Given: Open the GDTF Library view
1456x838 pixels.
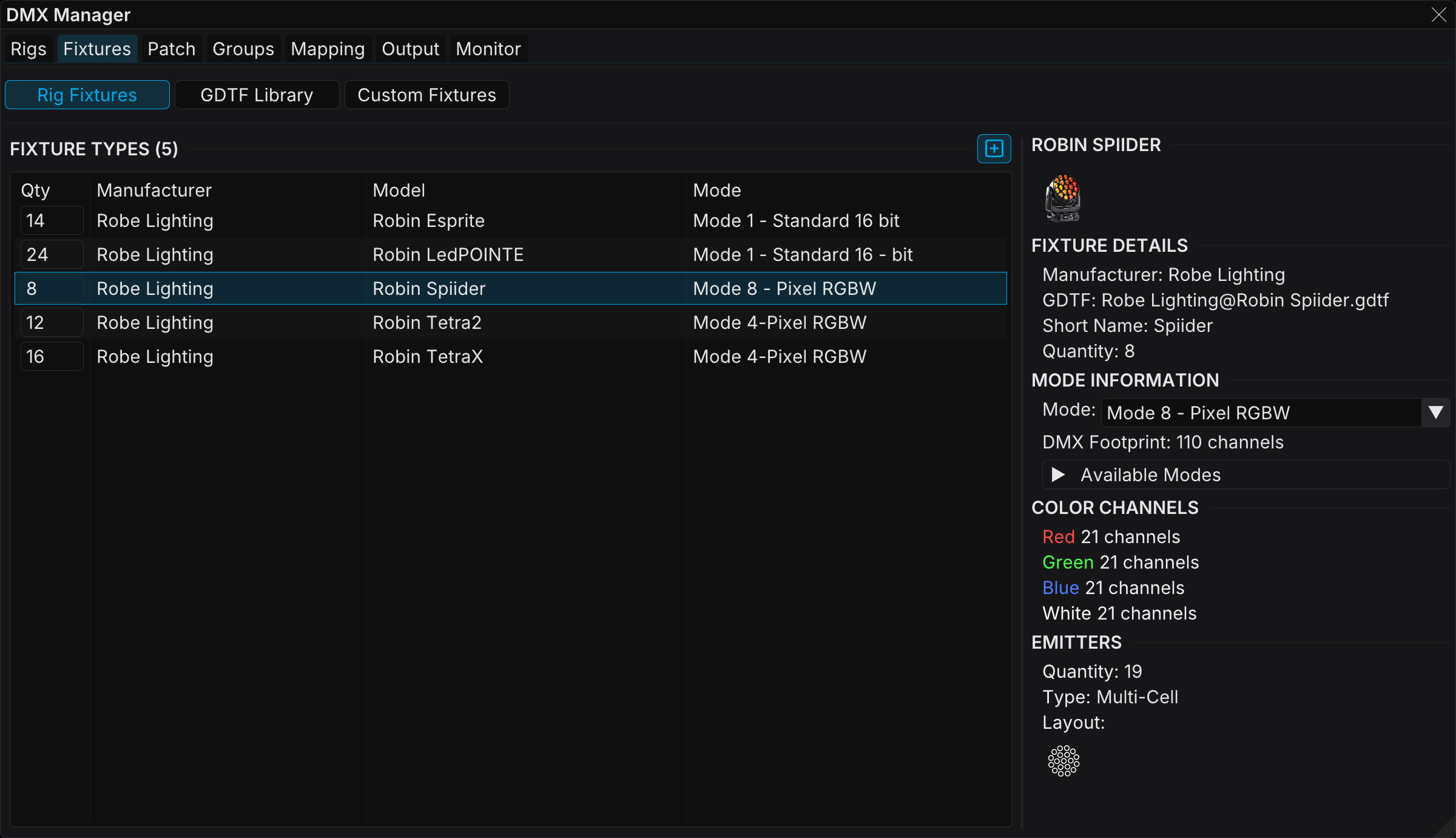Looking at the screenshot, I should [257, 95].
